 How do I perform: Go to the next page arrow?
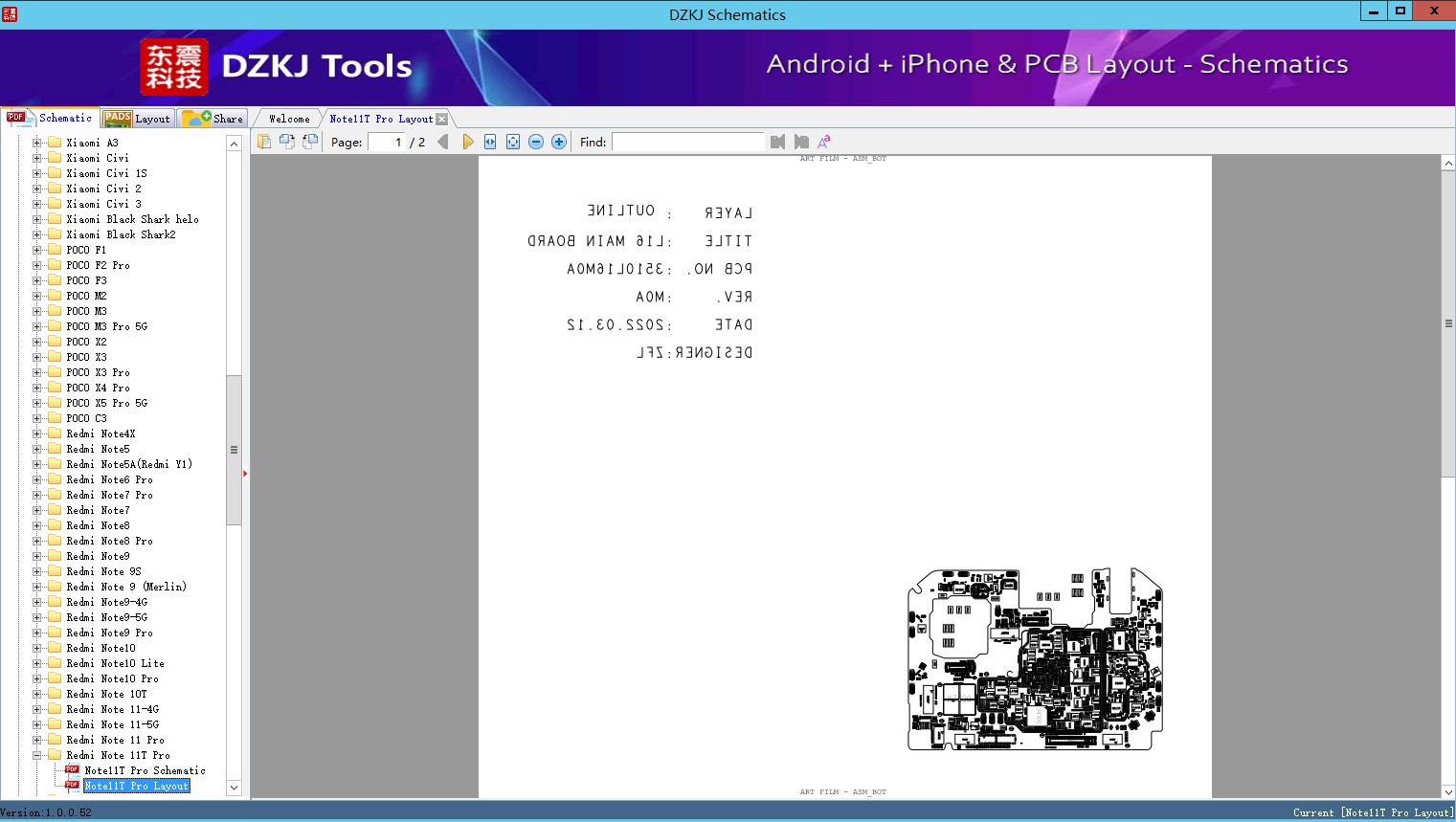click(x=467, y=142)
